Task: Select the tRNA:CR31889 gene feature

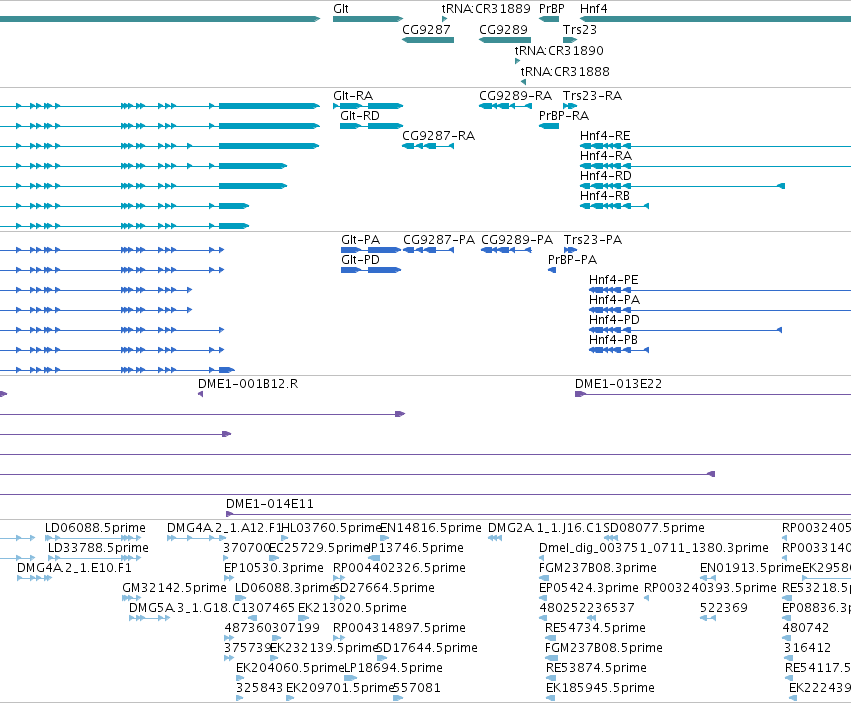Action: point(444,19)
